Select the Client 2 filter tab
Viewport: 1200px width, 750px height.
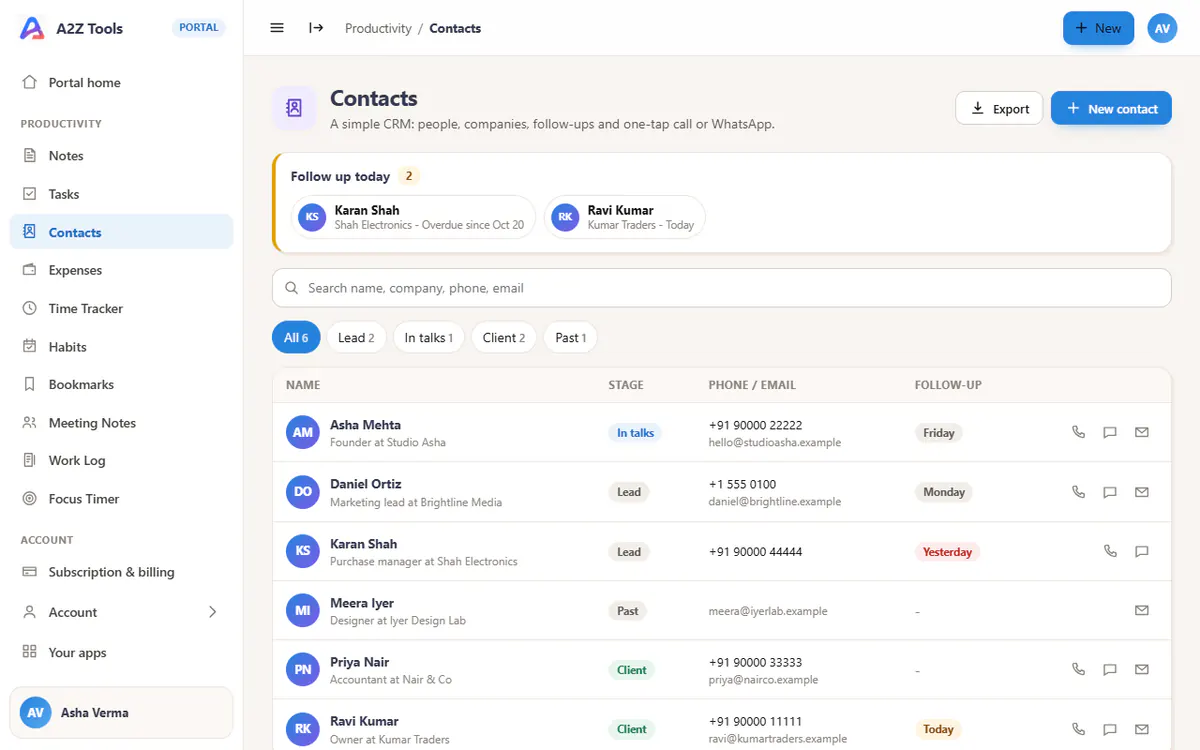click(x=504, y=337)
